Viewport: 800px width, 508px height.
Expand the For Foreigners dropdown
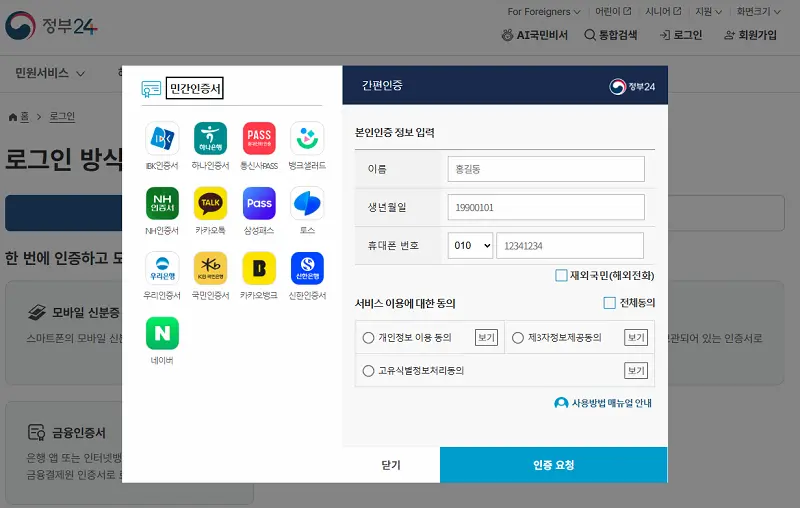[544, 11]
